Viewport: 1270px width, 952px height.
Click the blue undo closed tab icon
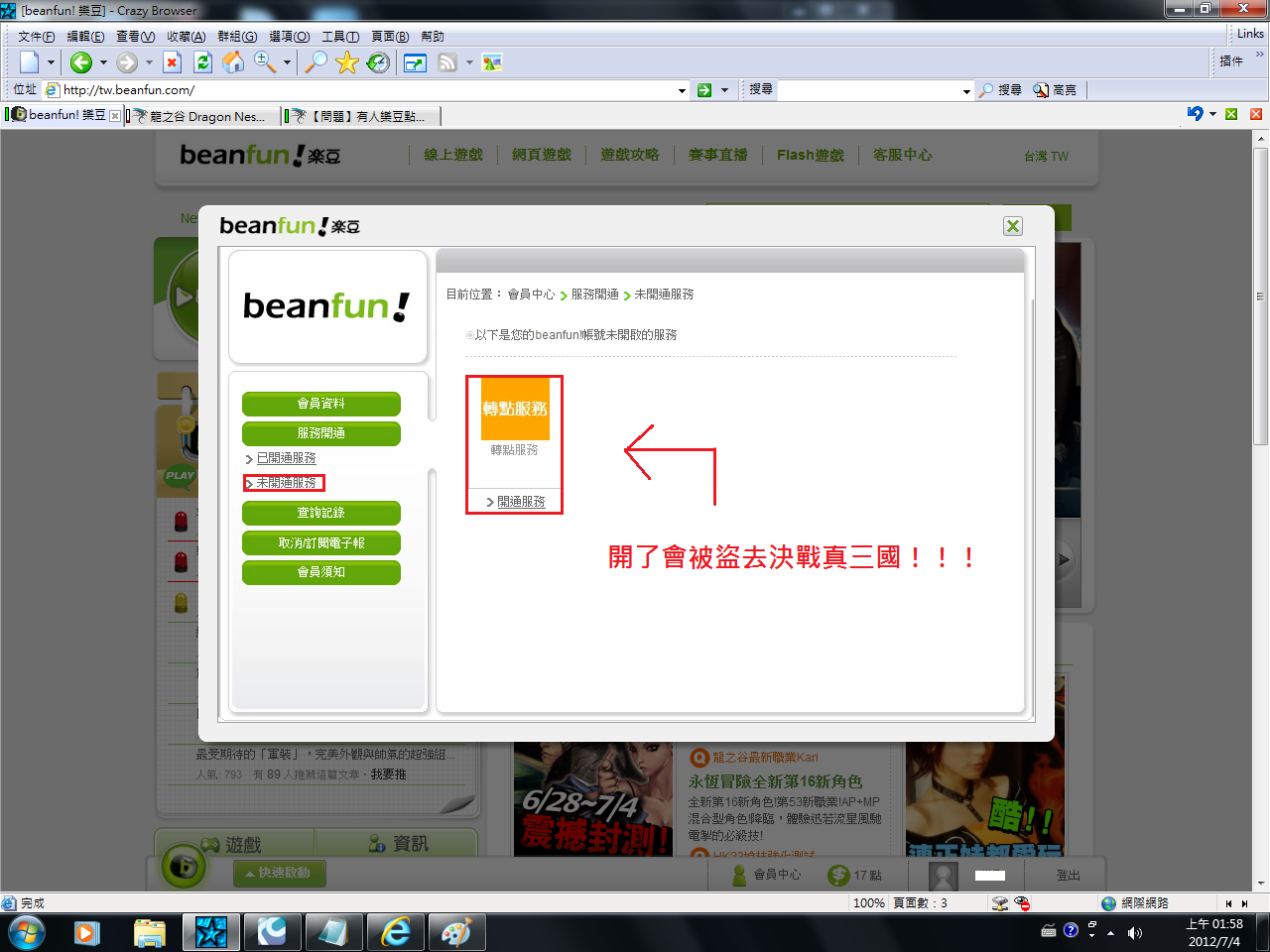click(x=1195, y=114)
